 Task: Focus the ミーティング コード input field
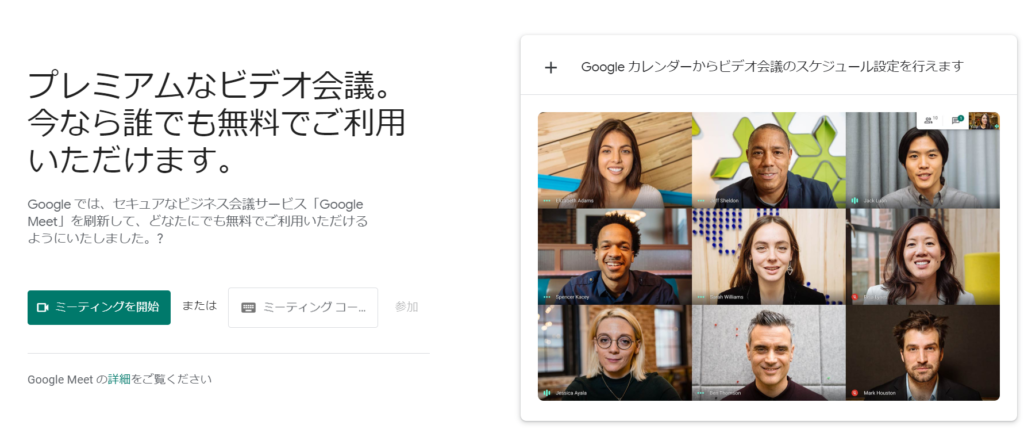[303, 307]
